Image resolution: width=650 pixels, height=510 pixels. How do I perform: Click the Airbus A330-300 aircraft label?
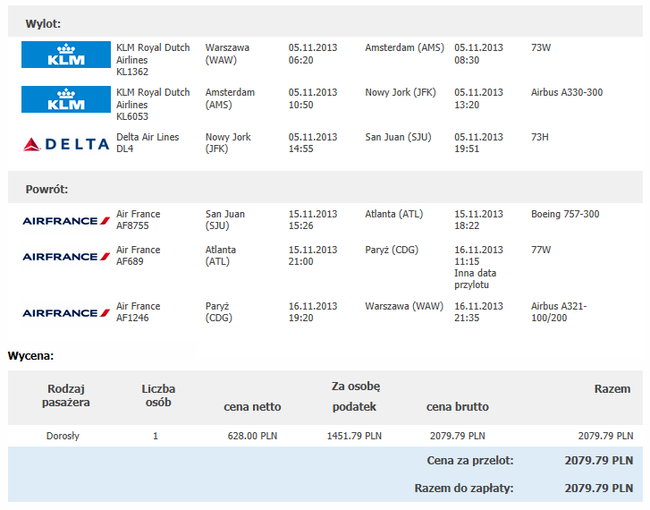point(567,92)
